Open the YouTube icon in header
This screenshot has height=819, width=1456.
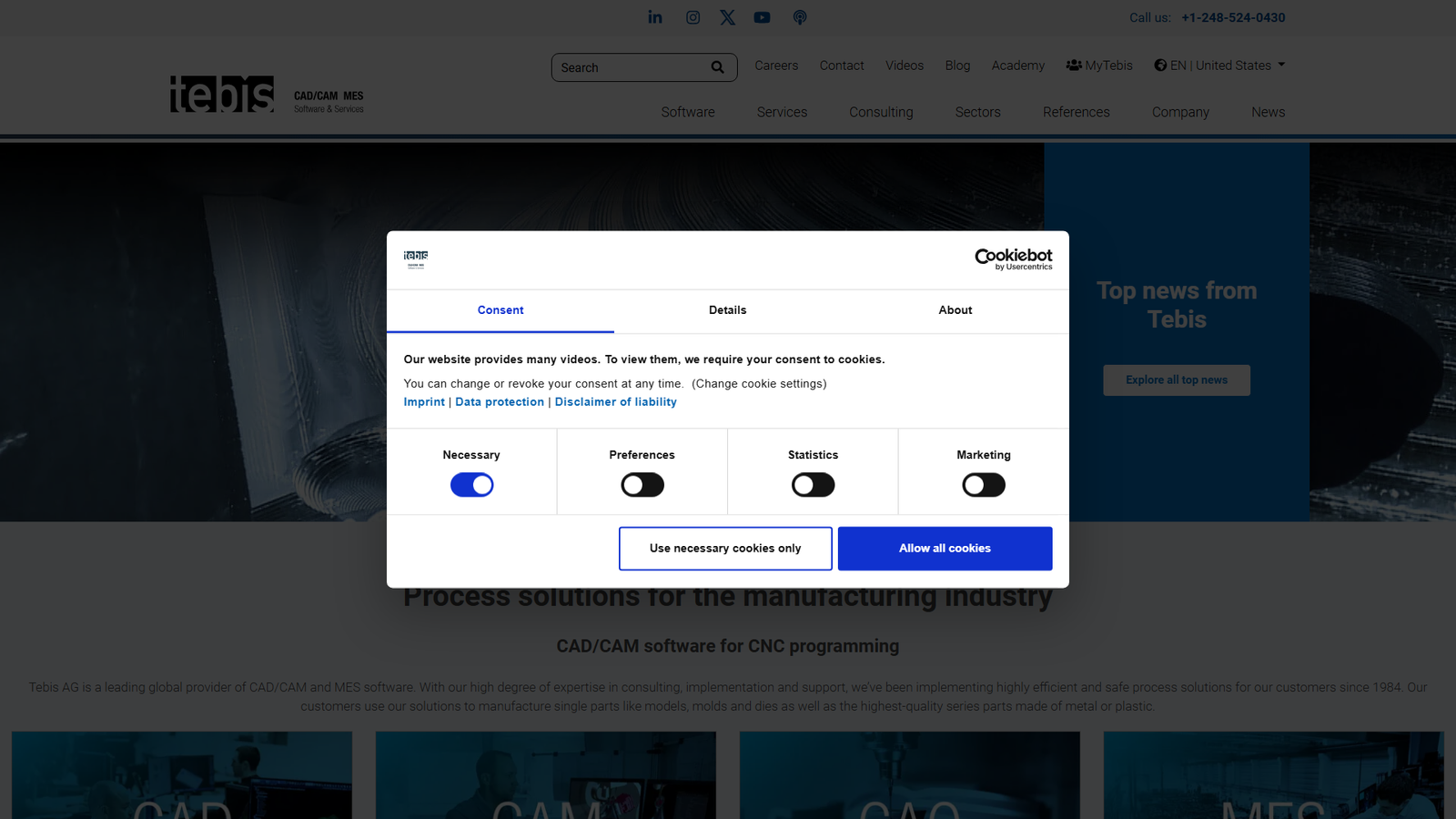(762, 17)
